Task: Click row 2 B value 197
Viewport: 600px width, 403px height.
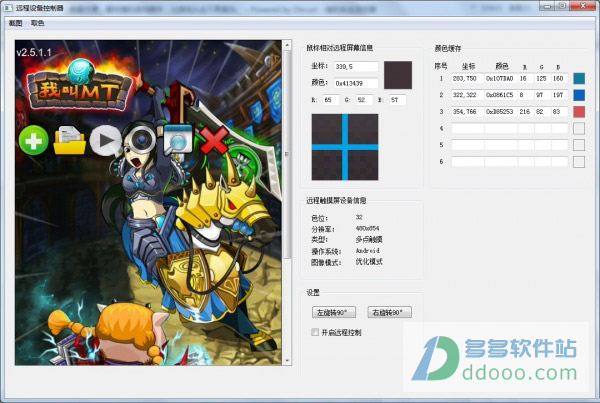Action: (559, 95)
